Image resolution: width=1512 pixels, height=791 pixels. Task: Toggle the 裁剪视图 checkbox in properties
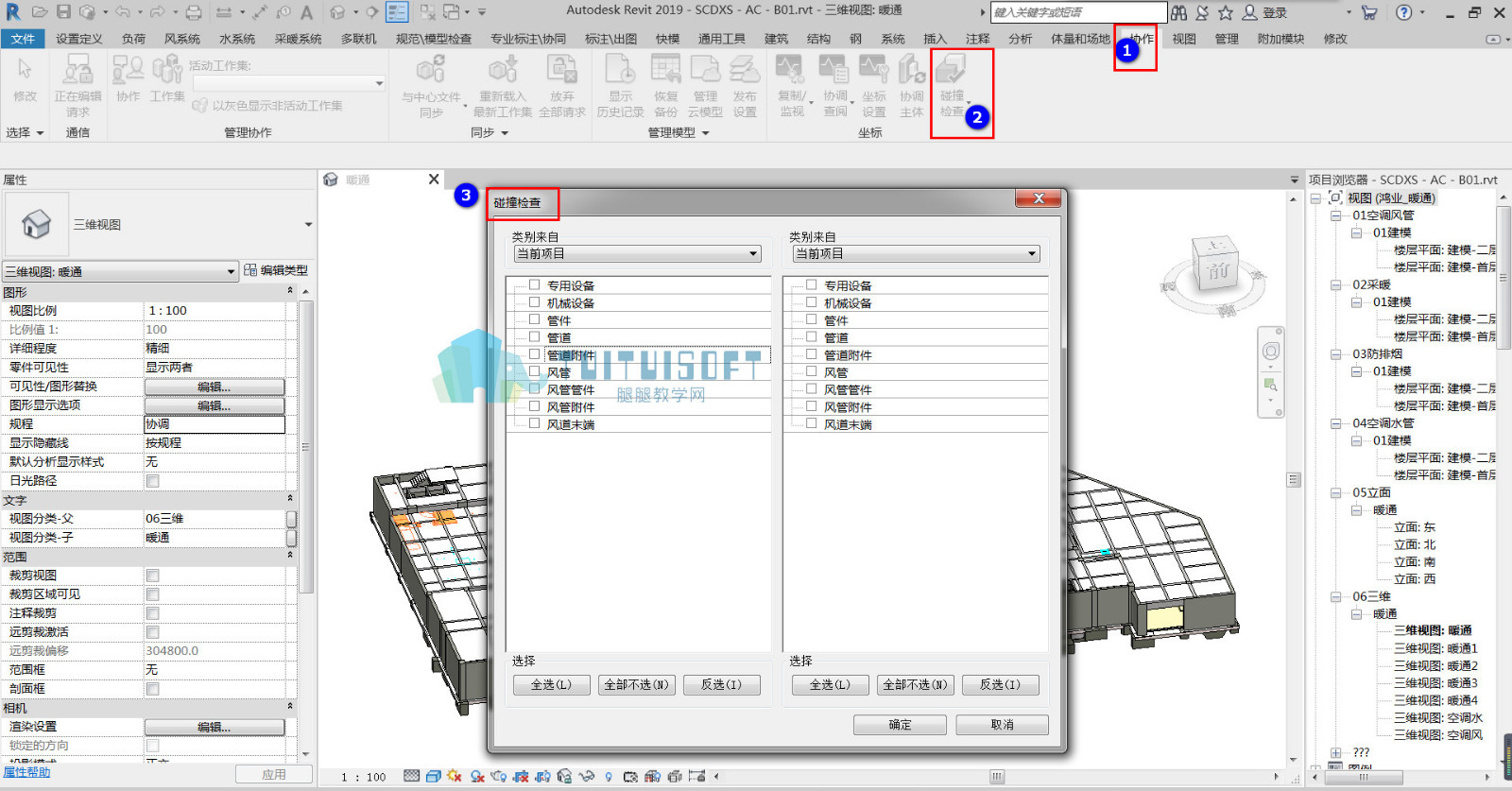153,576
